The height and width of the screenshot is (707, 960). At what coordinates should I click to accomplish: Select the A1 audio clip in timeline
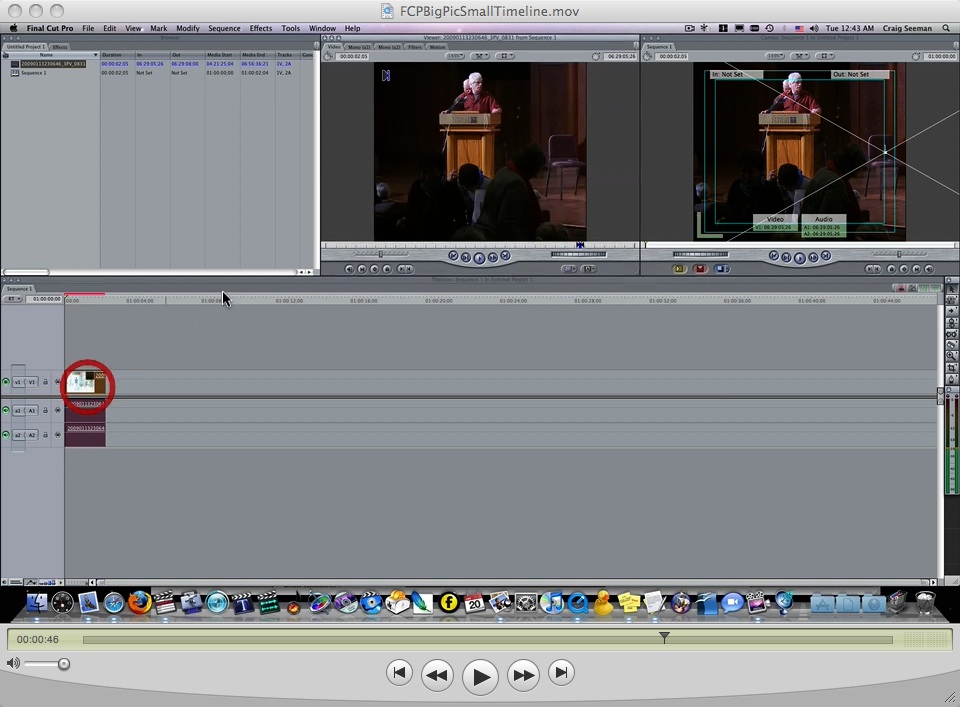pyautogui.click(x=85, y=410)
